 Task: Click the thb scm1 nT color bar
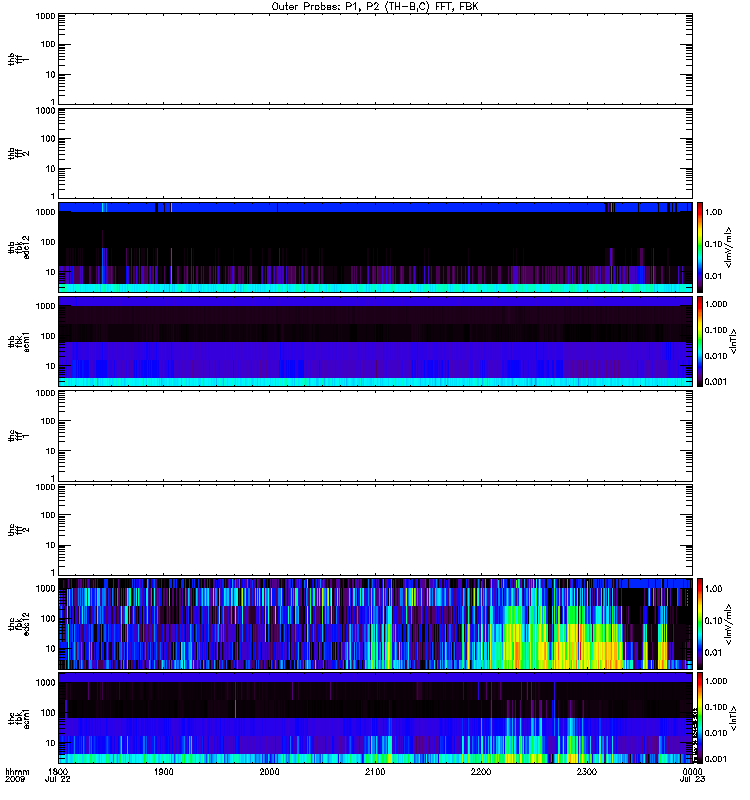pos(700,341)
